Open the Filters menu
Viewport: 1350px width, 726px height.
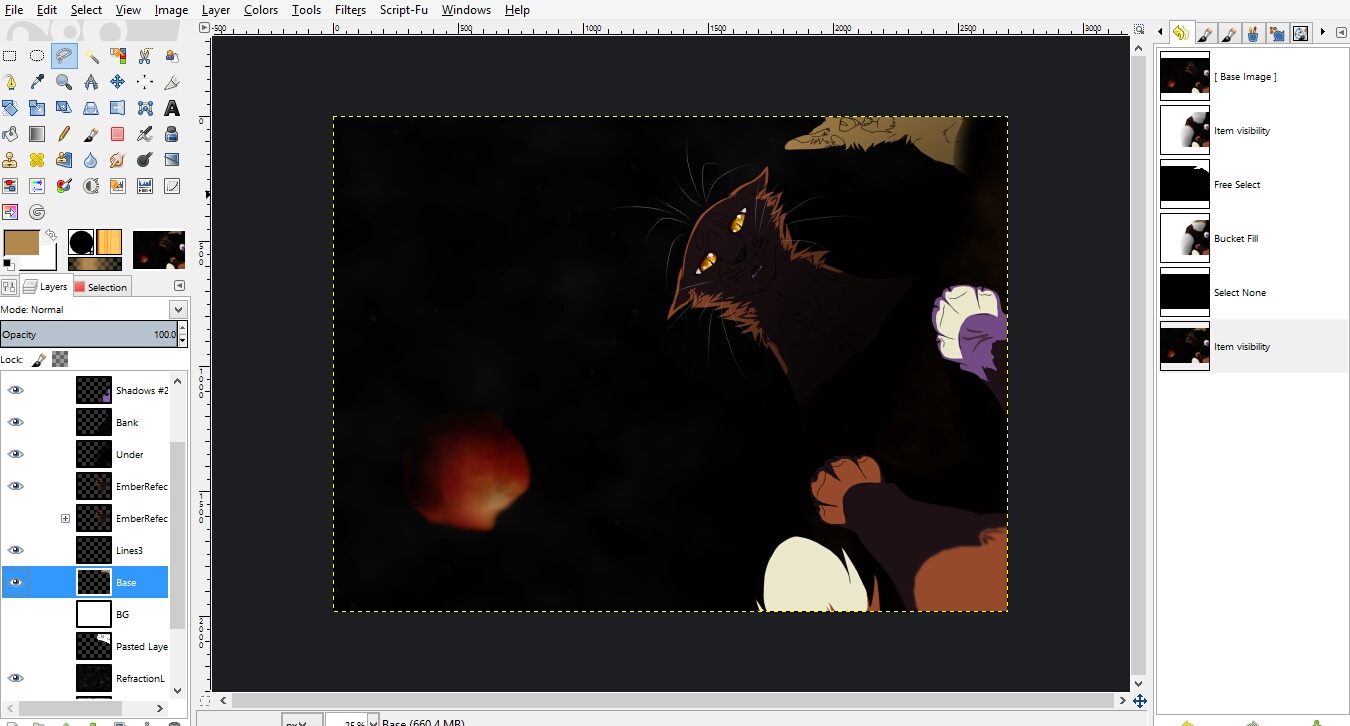350,10
